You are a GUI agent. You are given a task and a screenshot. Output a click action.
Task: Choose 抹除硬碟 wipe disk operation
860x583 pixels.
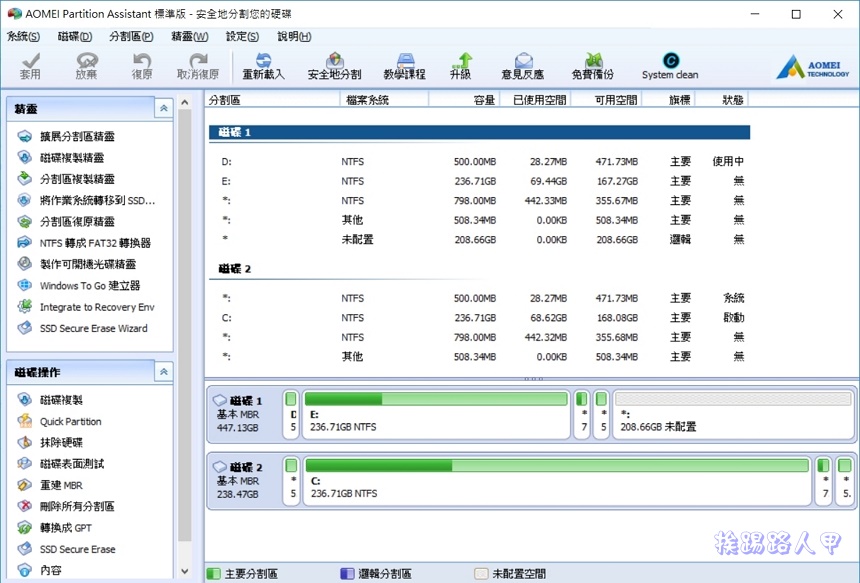click(x=50, y=442)
